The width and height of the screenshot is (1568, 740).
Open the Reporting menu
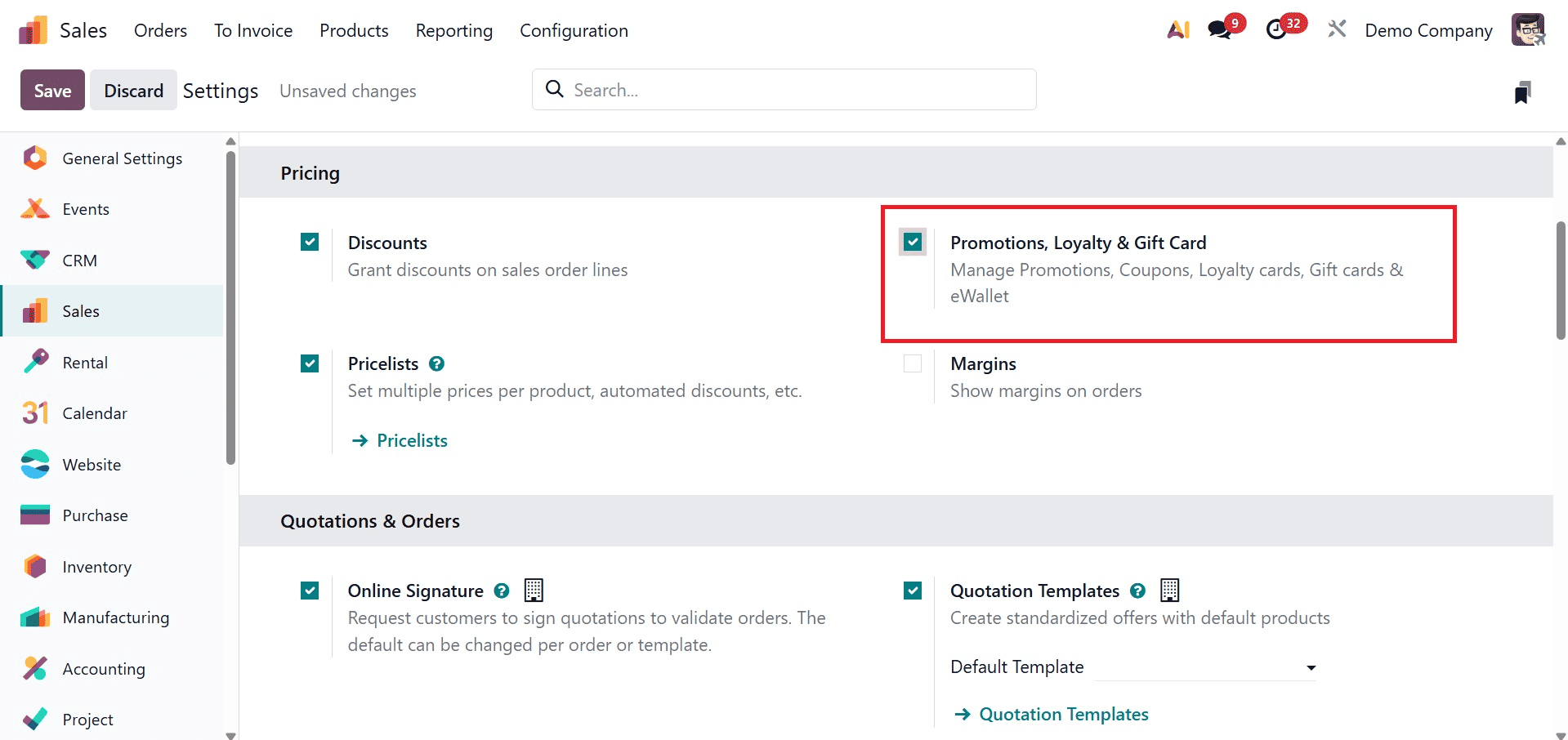click(453, 30)
